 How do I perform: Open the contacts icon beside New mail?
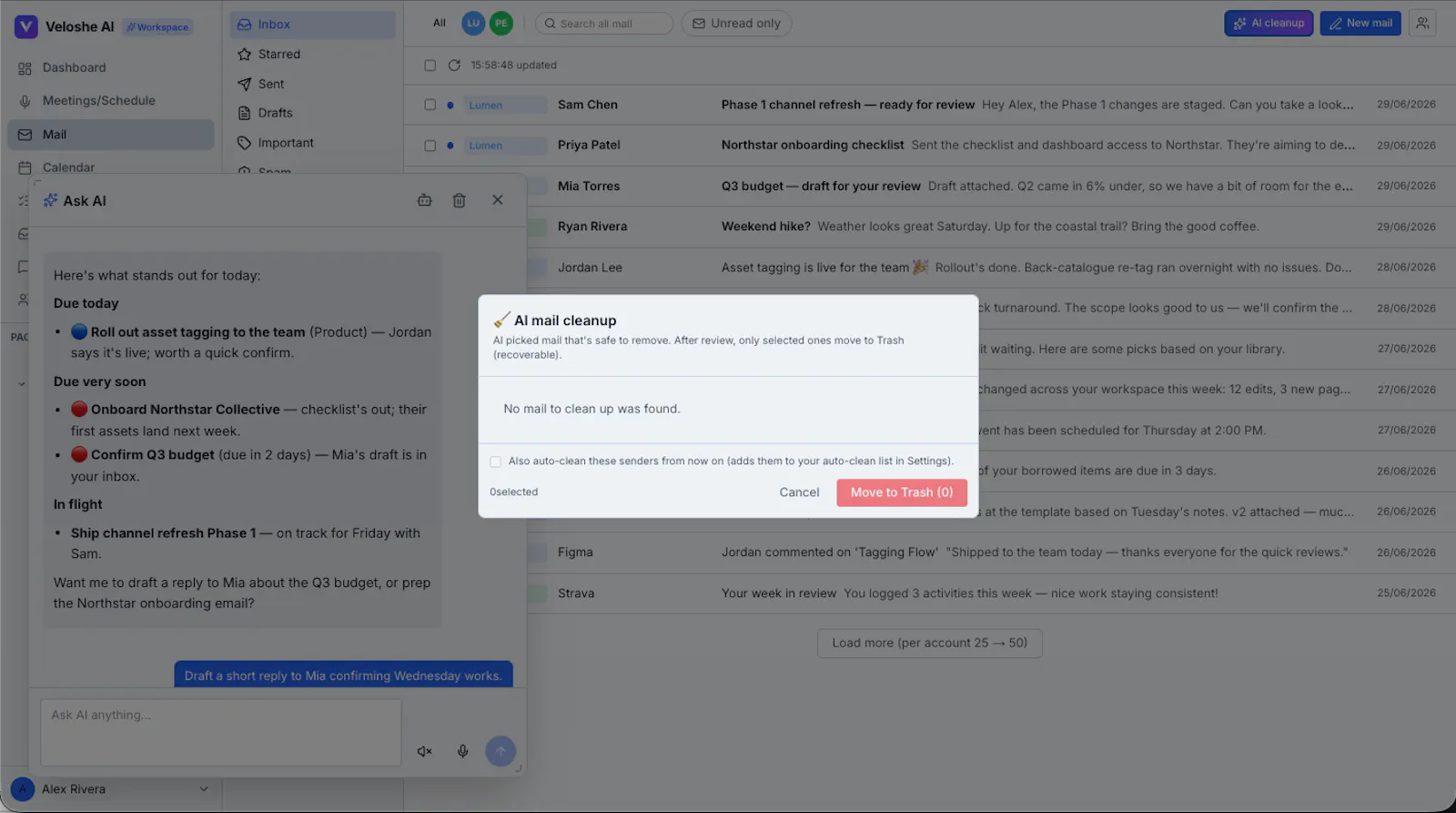[1422, 24]
